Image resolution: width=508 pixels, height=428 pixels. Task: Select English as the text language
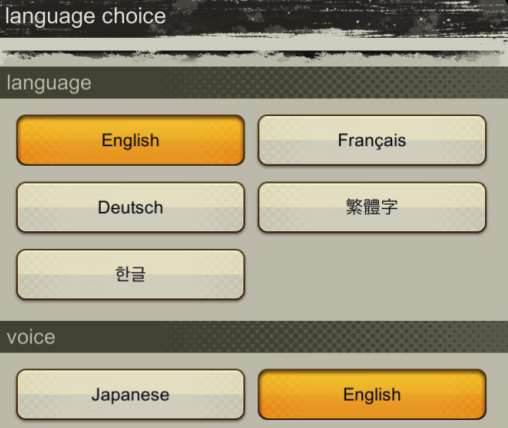coord(130,140)
